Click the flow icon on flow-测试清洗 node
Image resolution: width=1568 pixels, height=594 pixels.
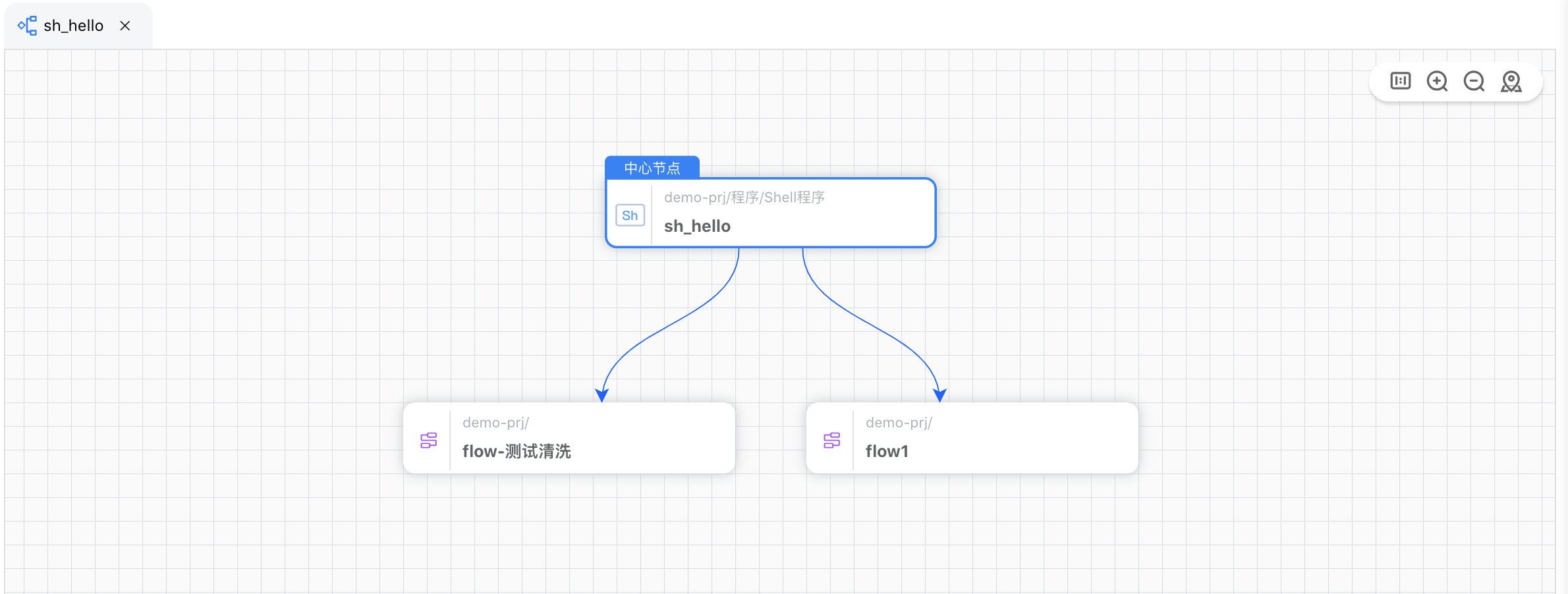click(x=428, y=440)
